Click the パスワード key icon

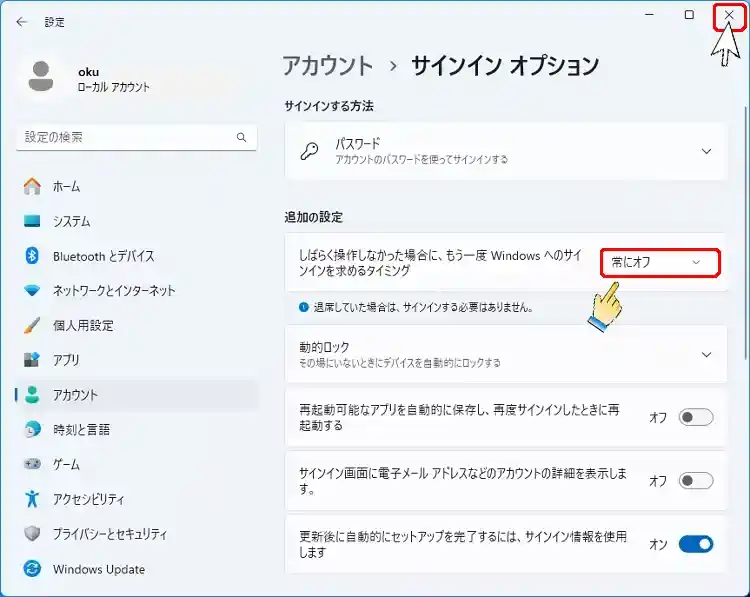click(309, 151)
